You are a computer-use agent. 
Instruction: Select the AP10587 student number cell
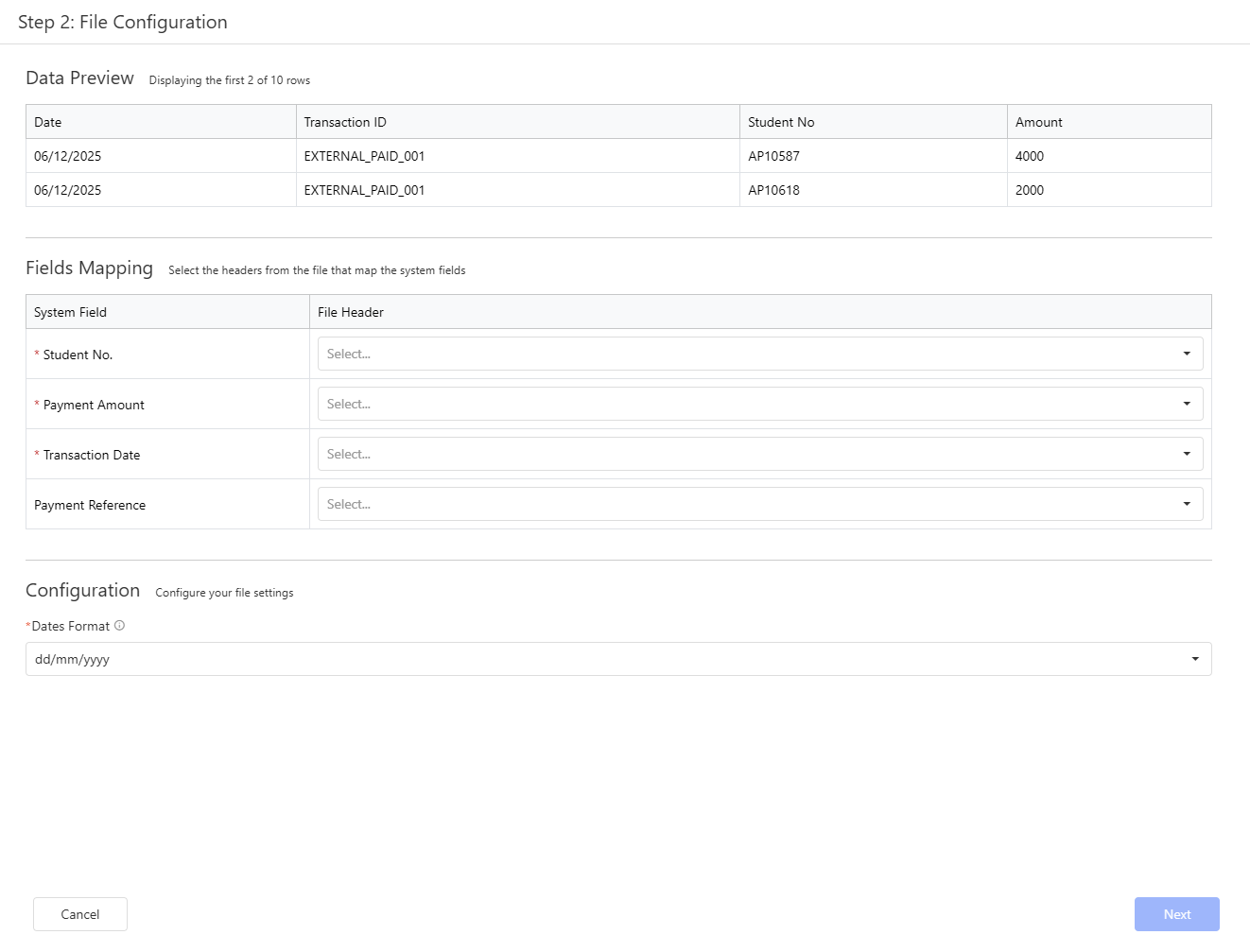773,156
